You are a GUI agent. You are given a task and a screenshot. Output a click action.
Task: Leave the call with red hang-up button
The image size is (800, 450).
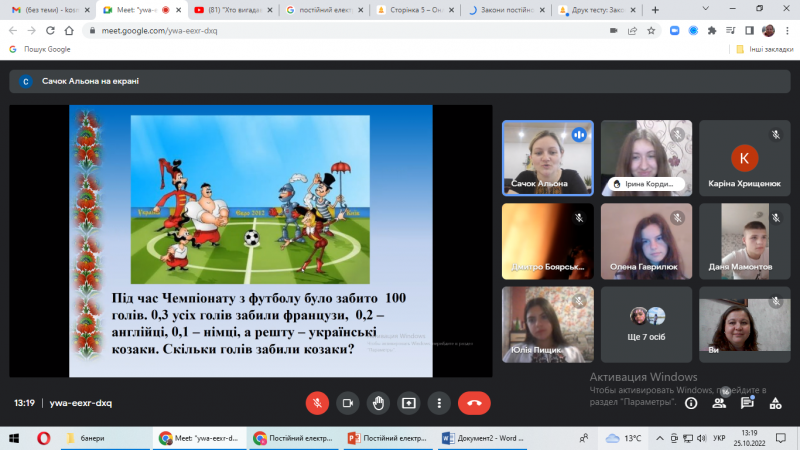[x=474, y=403]
